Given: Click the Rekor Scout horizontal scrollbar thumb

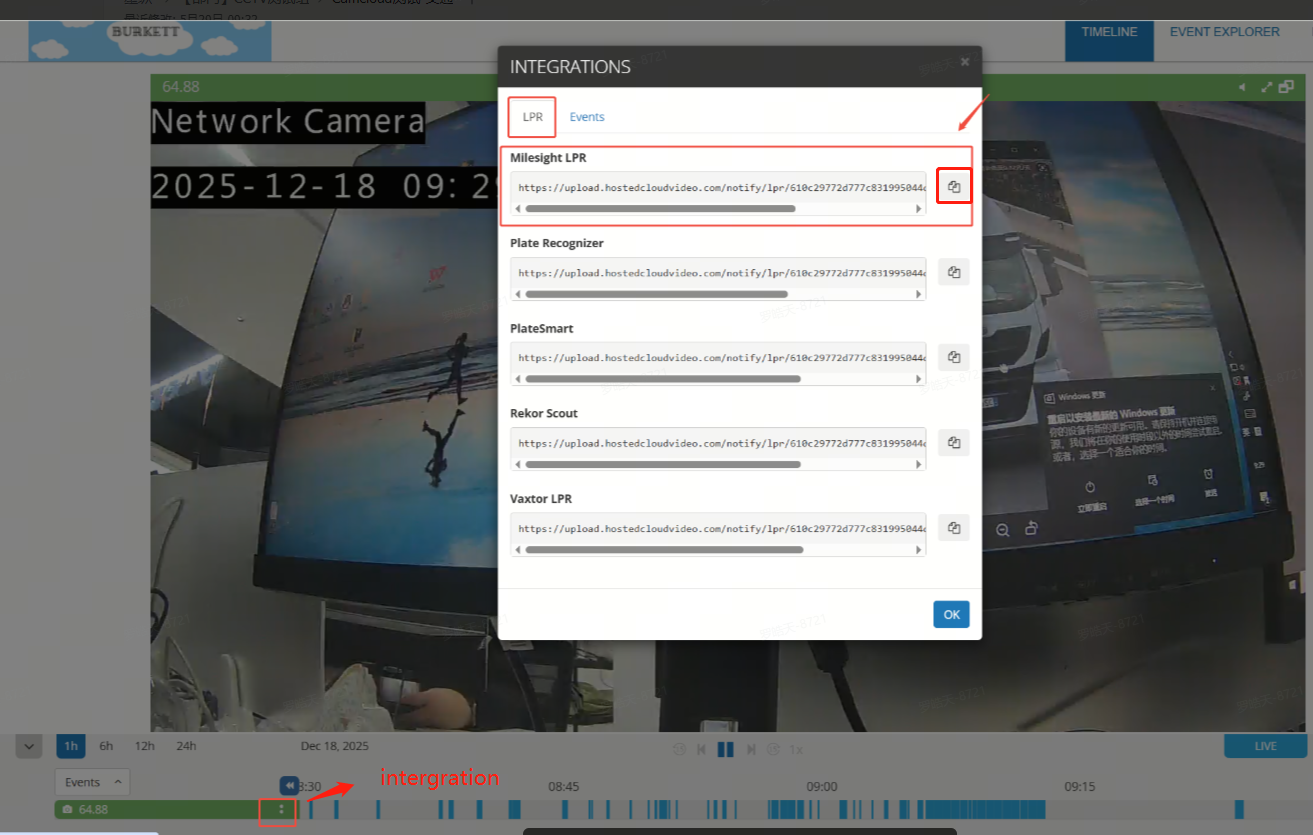Looking at the screenshot, I should click(x=663, y=464).
